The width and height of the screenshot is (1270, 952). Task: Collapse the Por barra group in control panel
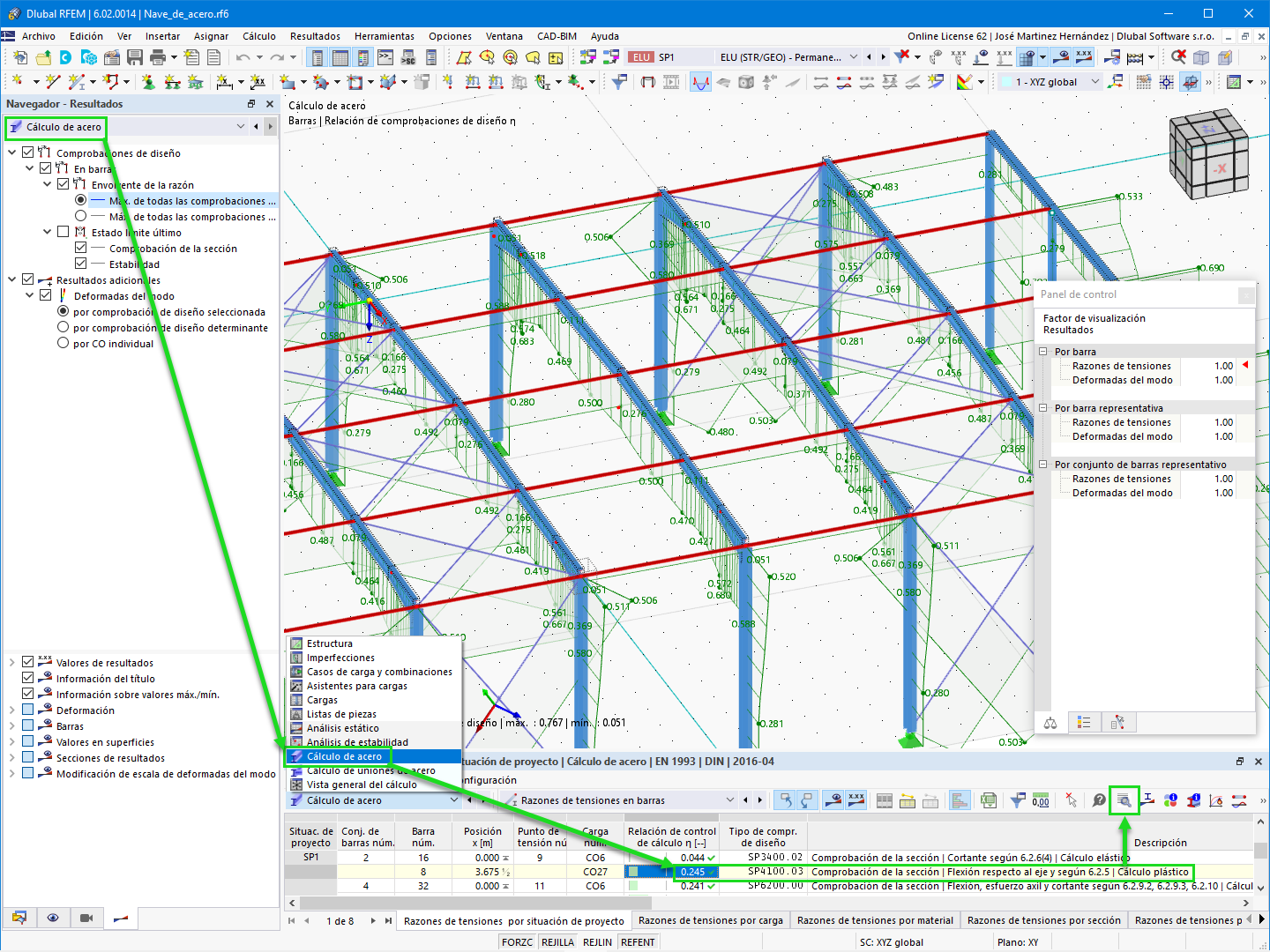(1042, 351)
